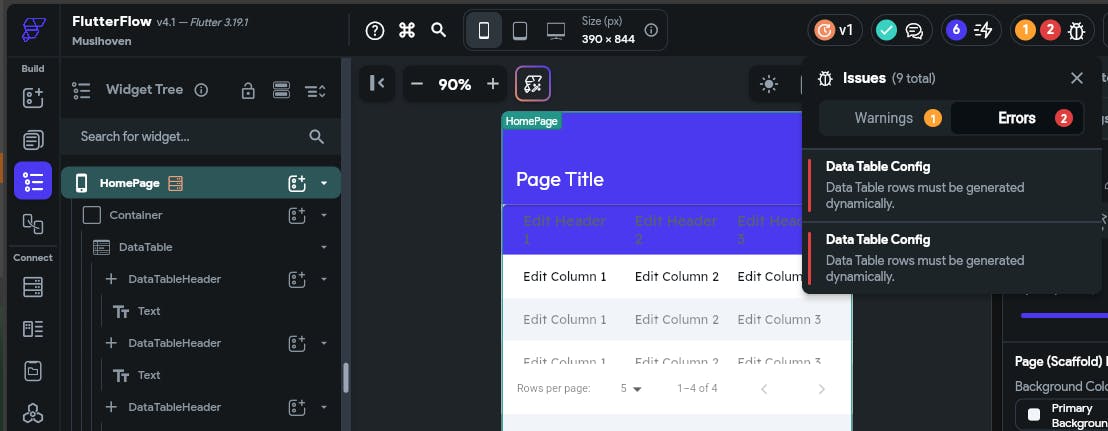Screen dimensions: 1108x431
Task: Toggle the widget tree lock icon
Action: [247, 91]
